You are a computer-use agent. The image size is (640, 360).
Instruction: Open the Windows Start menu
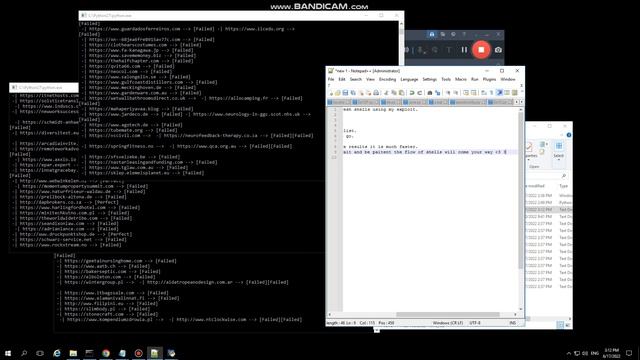(x=8, y=353)
